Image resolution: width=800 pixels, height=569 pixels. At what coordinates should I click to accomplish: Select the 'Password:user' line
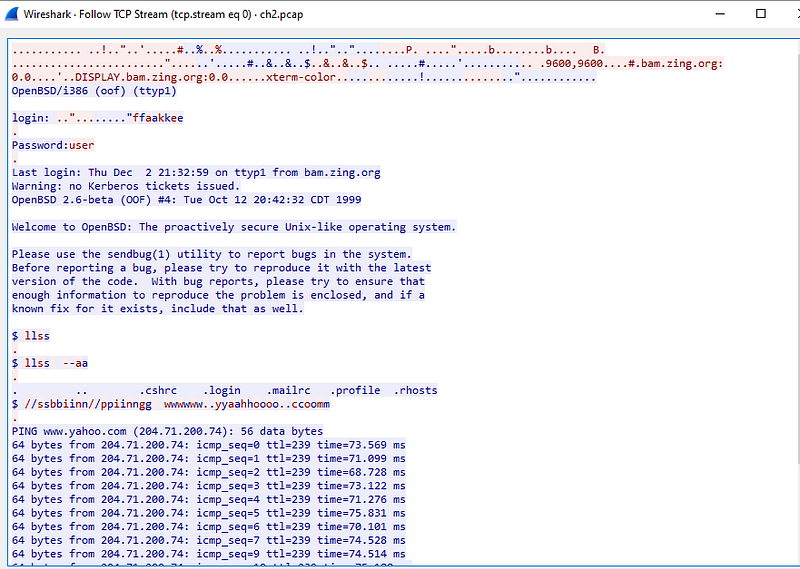click(53, 145)
